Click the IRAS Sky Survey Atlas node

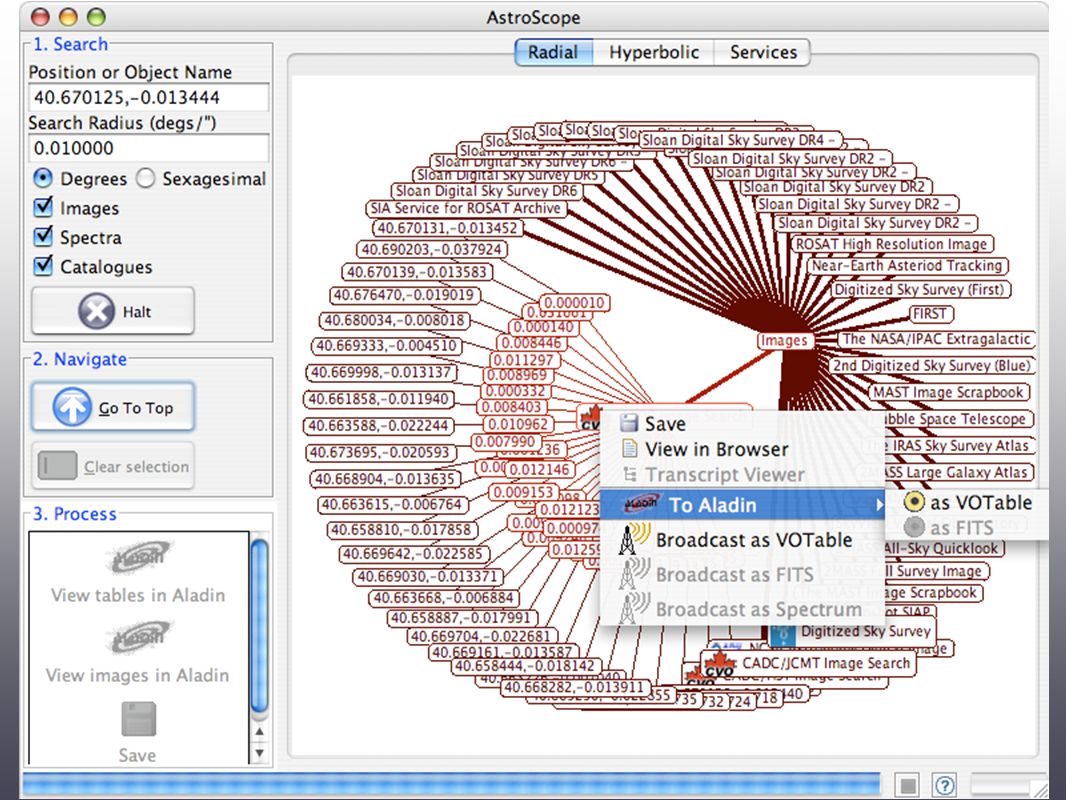click(x=952, y=446)
